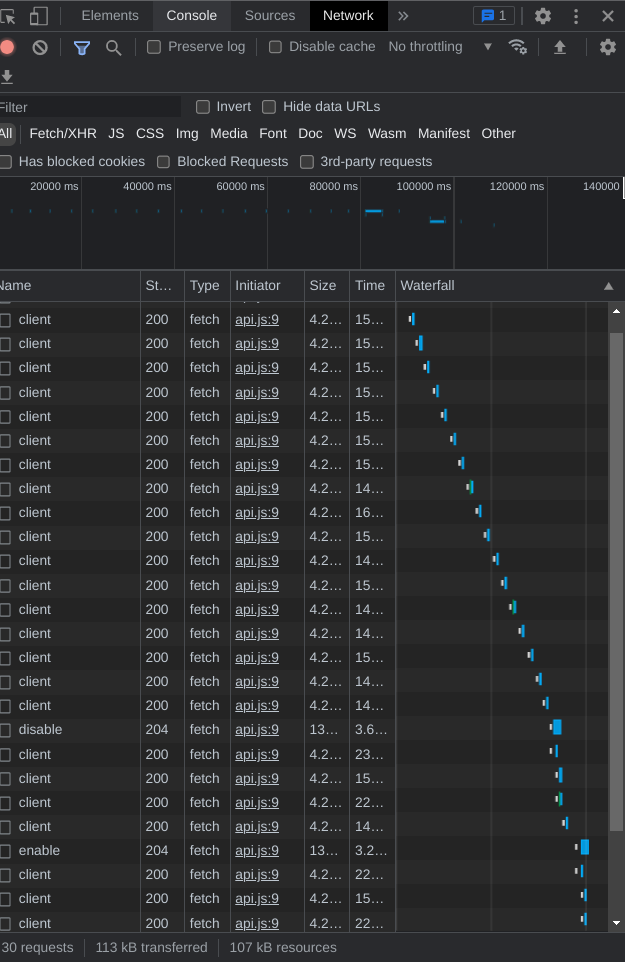Clear all network requests
625x962 pixels.
point(39,46)
